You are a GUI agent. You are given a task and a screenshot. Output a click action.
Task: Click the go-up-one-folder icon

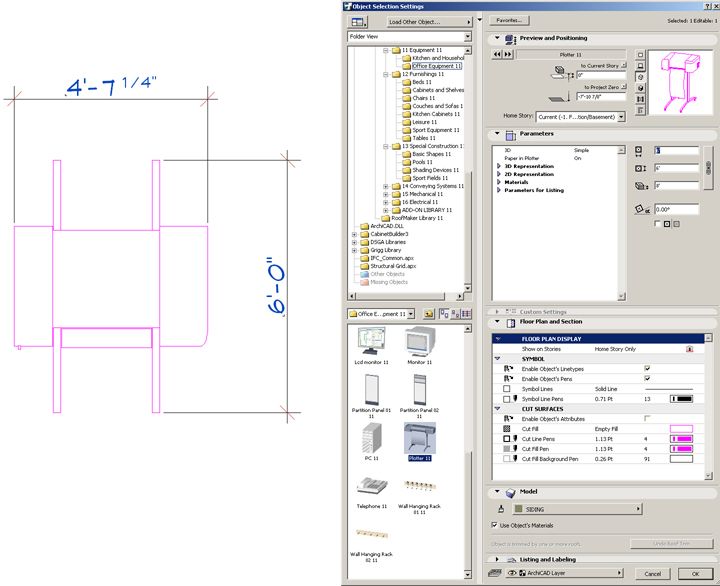[x=428, y=314]
